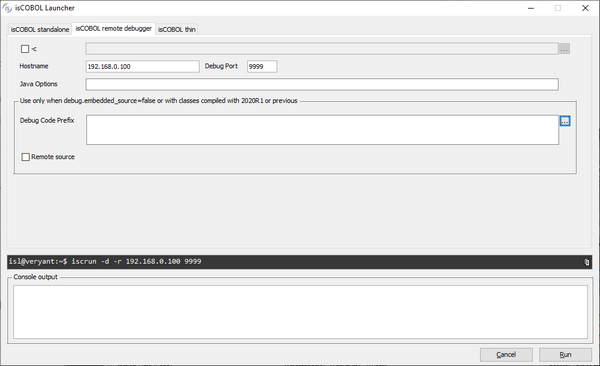600x366 pixels.
Task: Tick the Remote source checkbox
Action: tap(25, 157)
